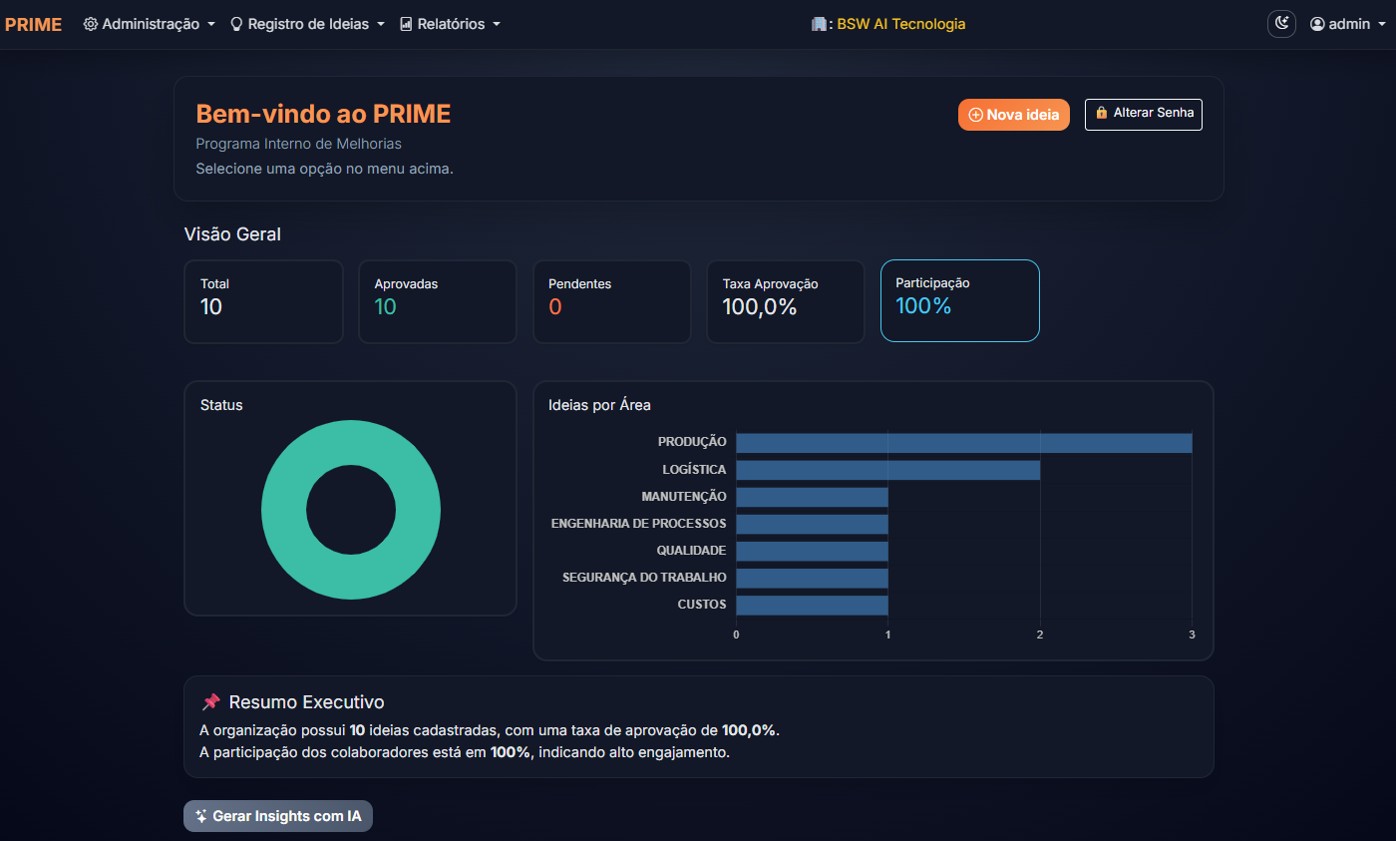Select the Taxa Aprovação card
Image resolution: width=1396 pixels, height=841 pixels.
point(786,301)
